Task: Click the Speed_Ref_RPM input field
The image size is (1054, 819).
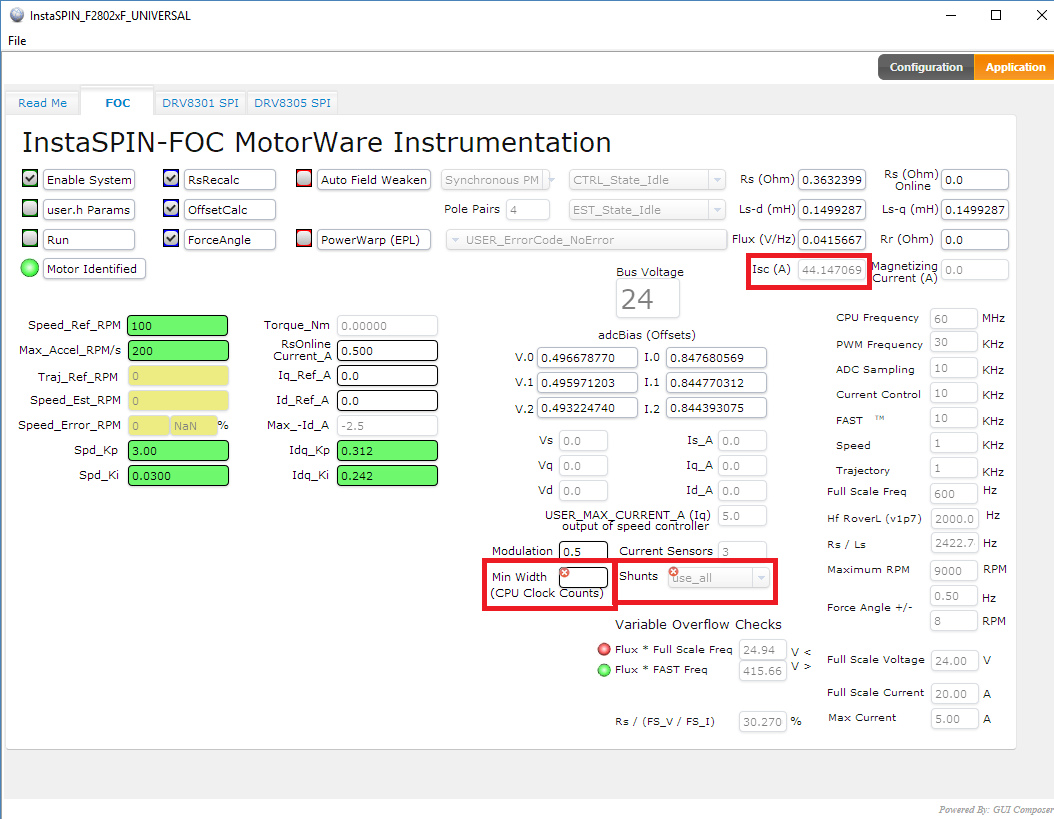Action: pyautogui.click(x=177, y=325)
